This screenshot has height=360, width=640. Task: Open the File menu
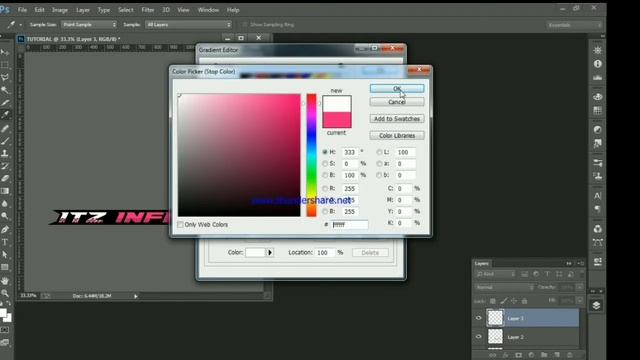[x=22, y=10]
